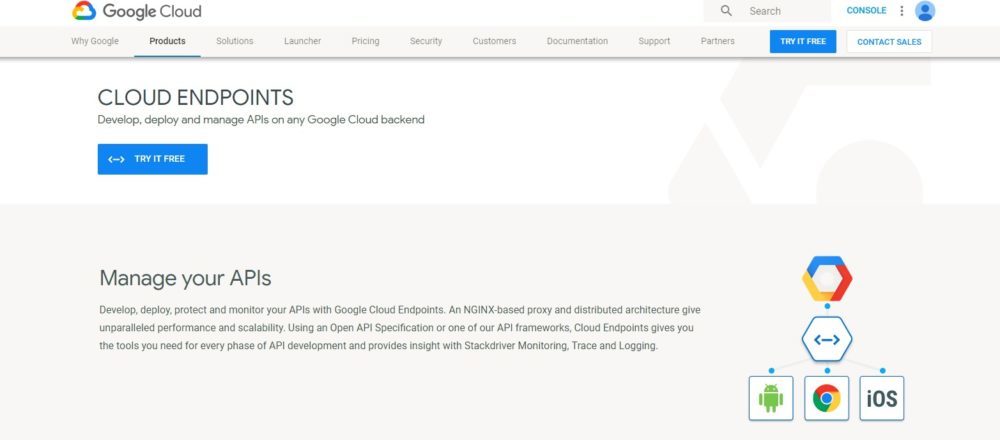Viewport: 1000px width, 440px height.
Task: Open the Pricing section
Action: [x=365, y=41]
